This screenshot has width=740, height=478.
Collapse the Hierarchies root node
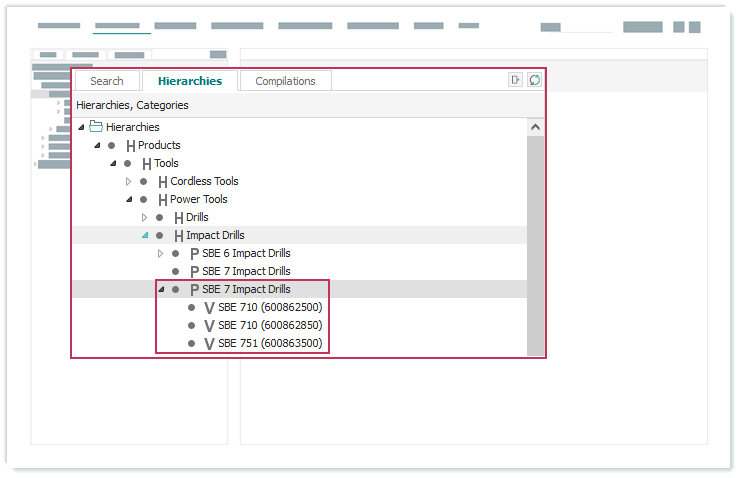81,127
